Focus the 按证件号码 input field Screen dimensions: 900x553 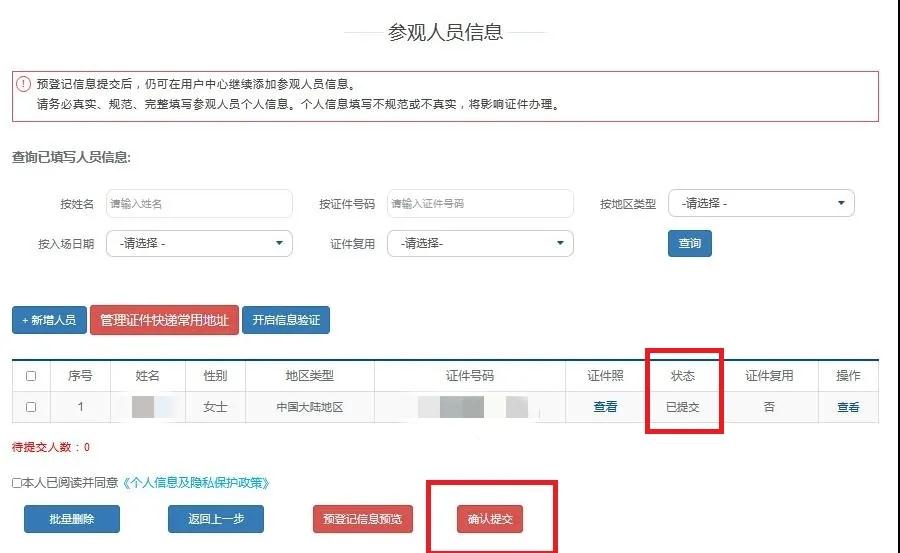(x=480, y=203)
